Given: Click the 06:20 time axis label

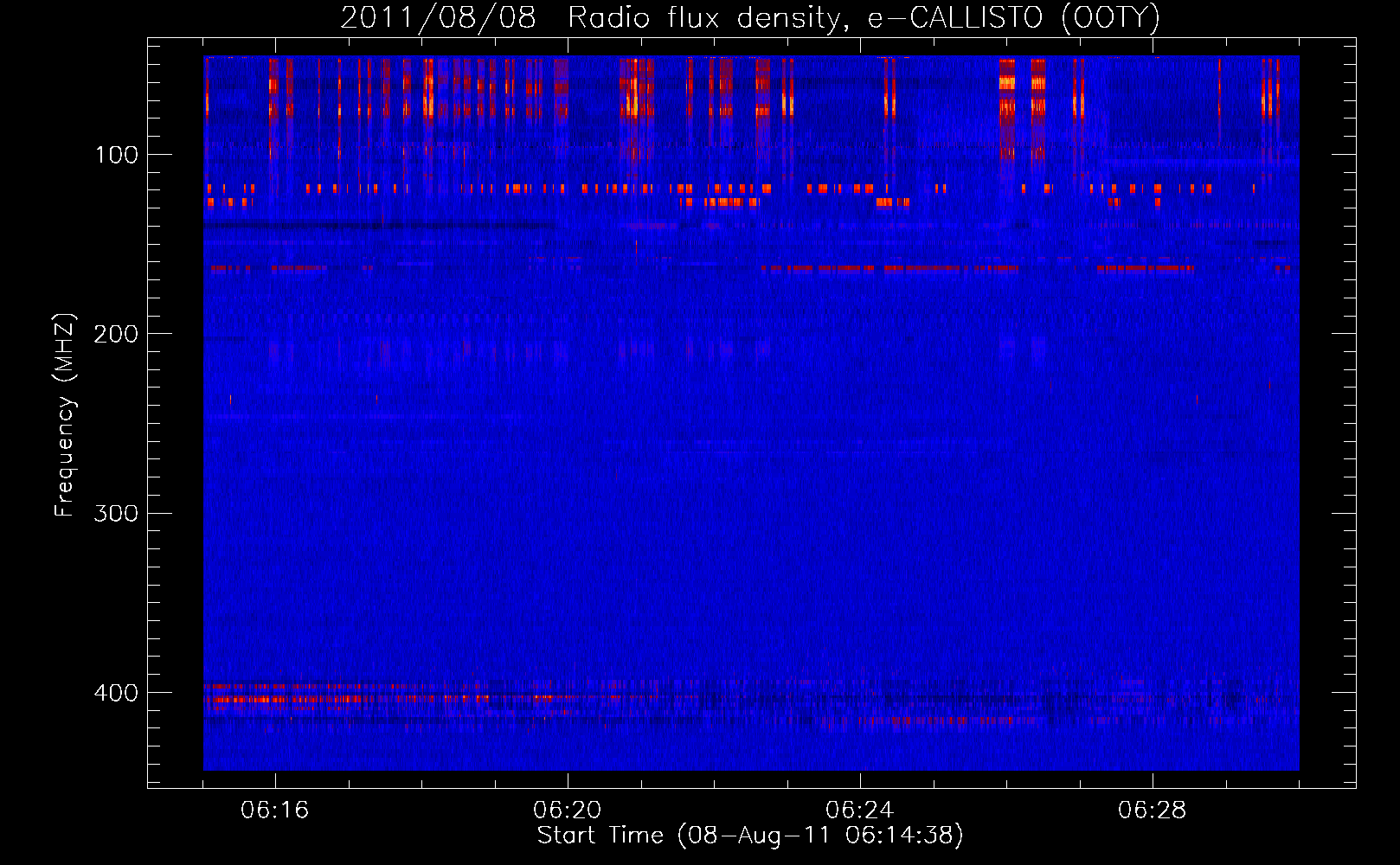Looking at the screenshot, I should point(568,811).
